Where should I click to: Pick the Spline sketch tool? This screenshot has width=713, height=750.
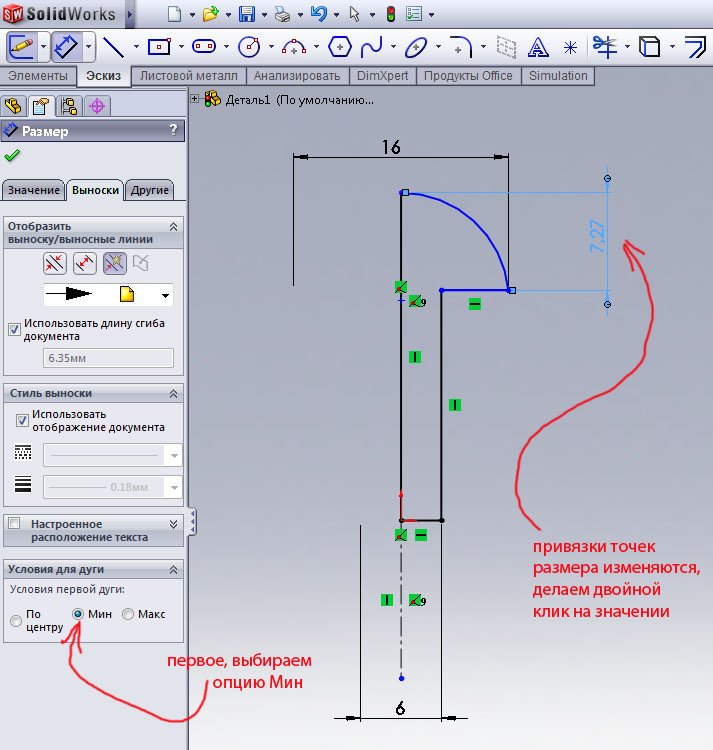(371, 46)
